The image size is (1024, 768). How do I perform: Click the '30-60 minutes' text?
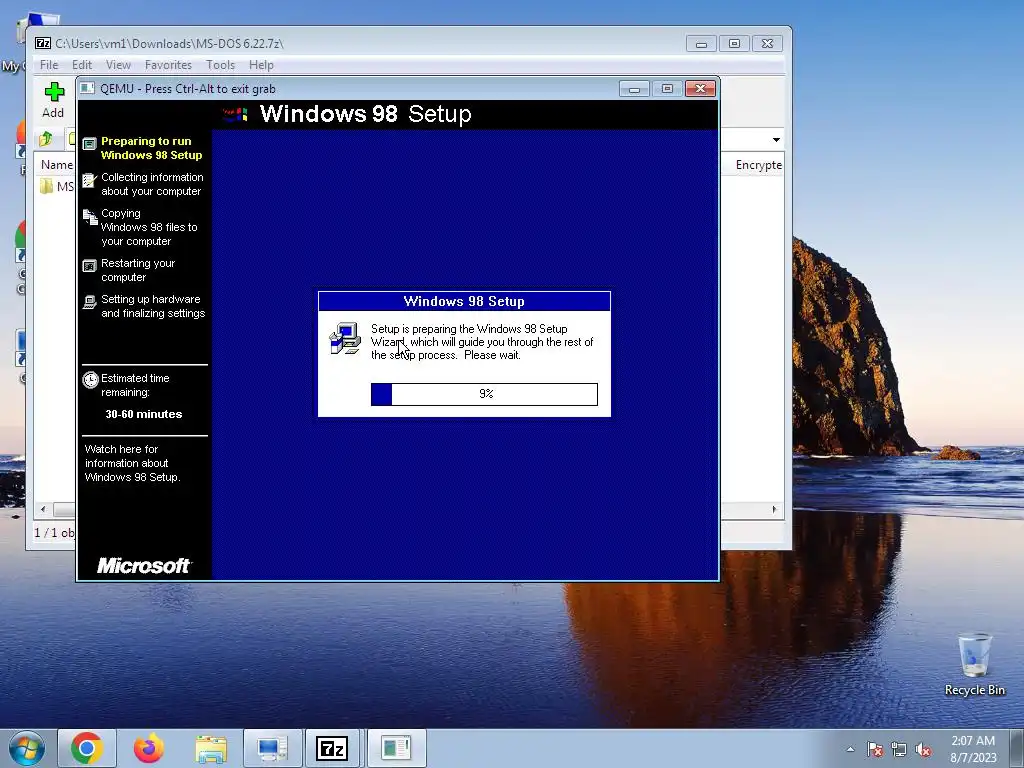pos(144,414)
